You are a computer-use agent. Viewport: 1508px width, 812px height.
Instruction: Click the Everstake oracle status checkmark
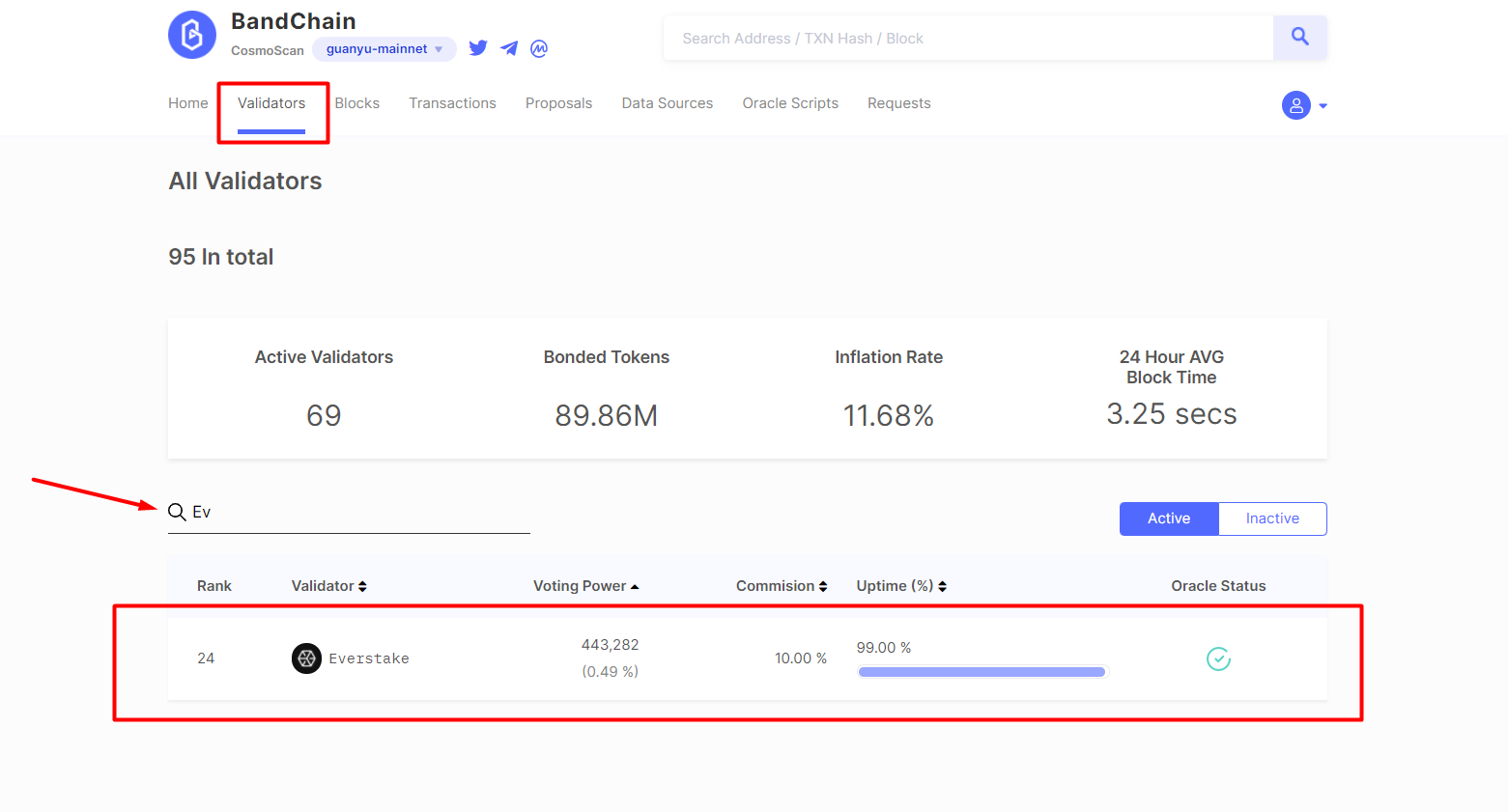1218,658
